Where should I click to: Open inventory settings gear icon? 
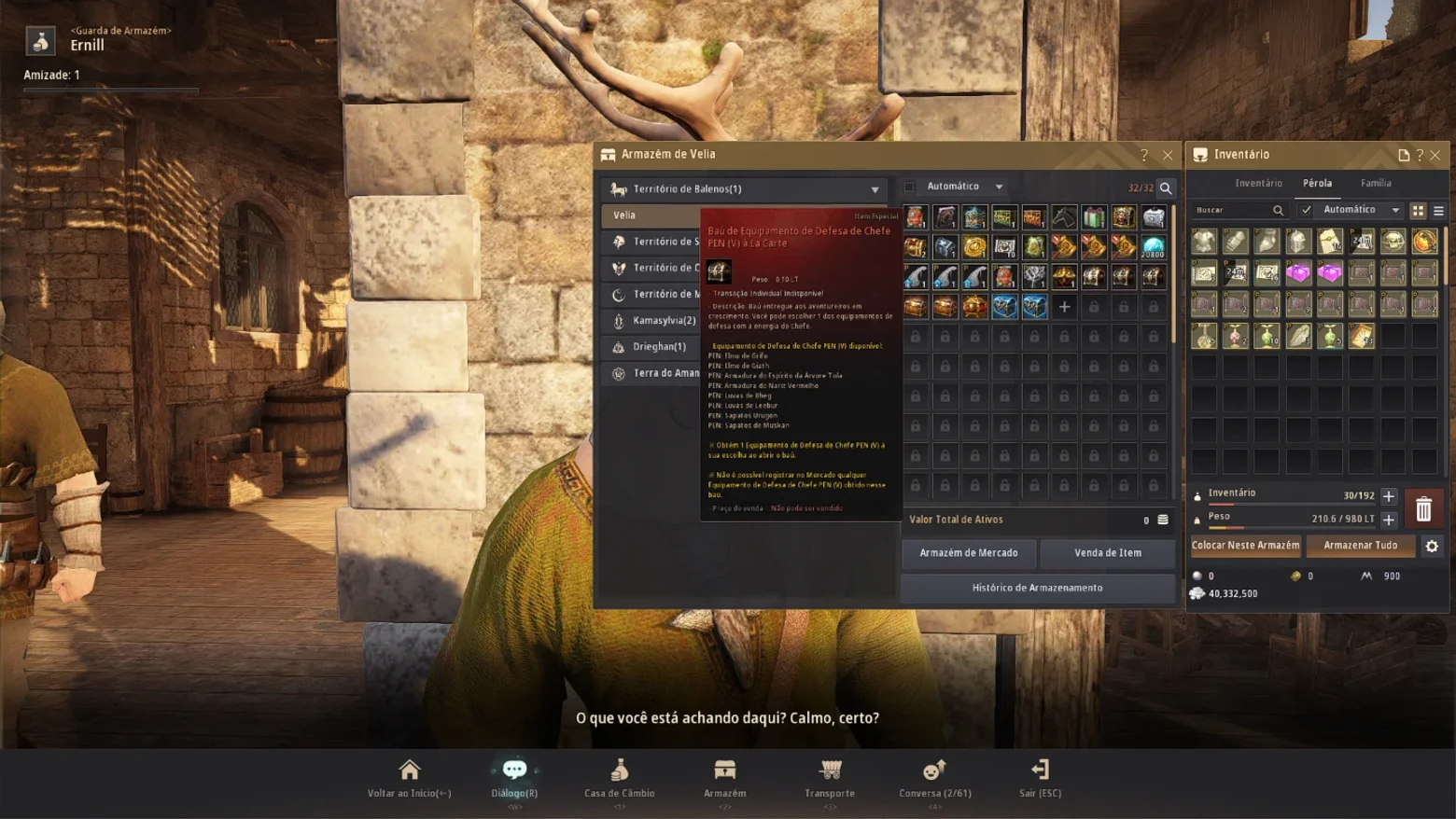click(1432, 546)
